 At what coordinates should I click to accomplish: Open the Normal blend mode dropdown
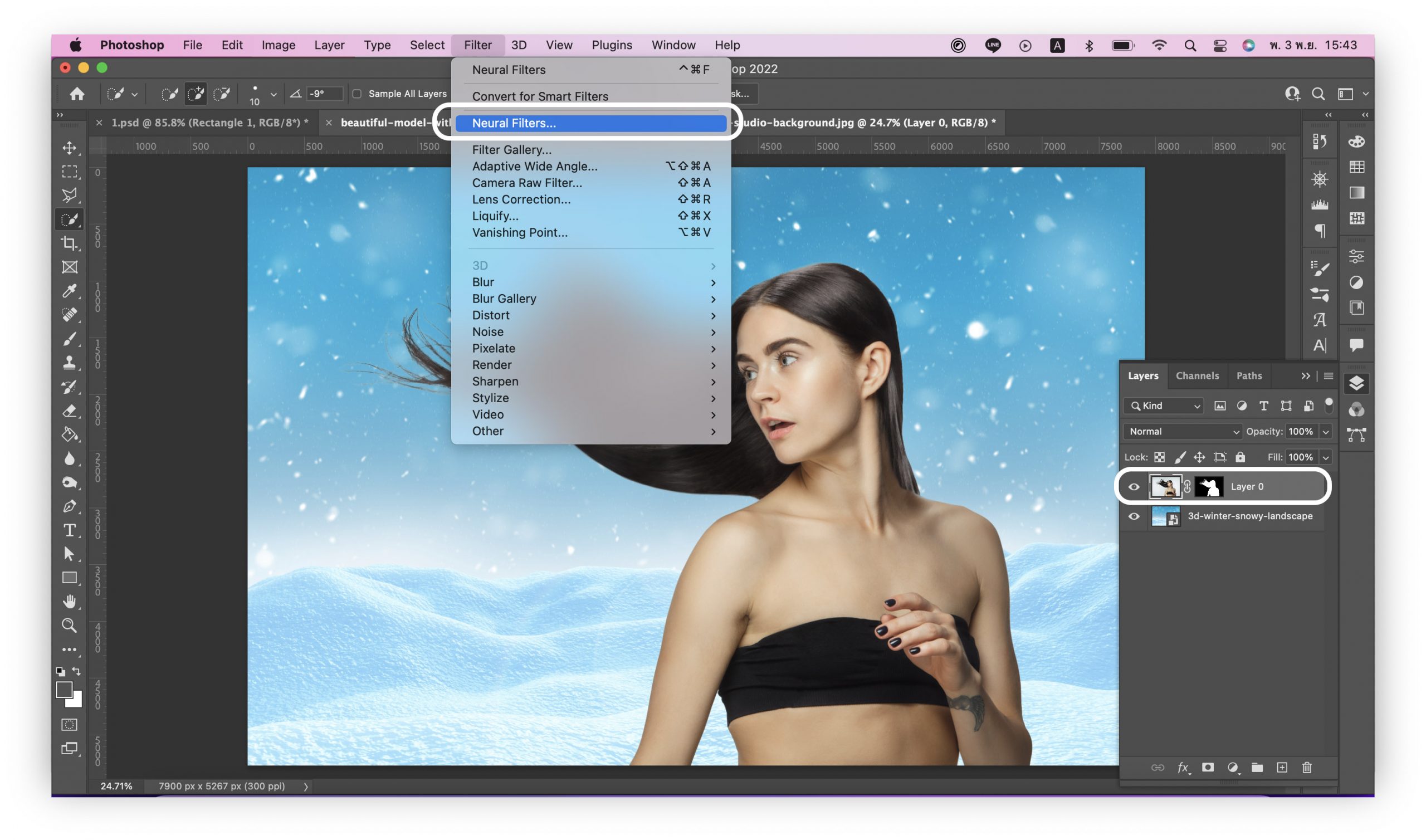1182,432
